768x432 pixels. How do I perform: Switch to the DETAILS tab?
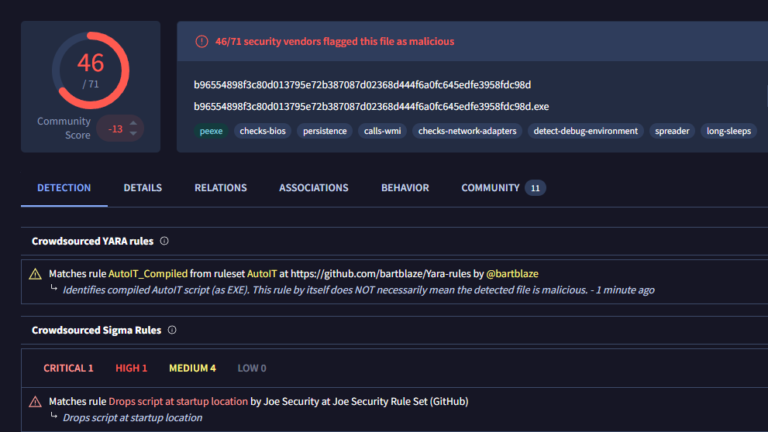143,188
